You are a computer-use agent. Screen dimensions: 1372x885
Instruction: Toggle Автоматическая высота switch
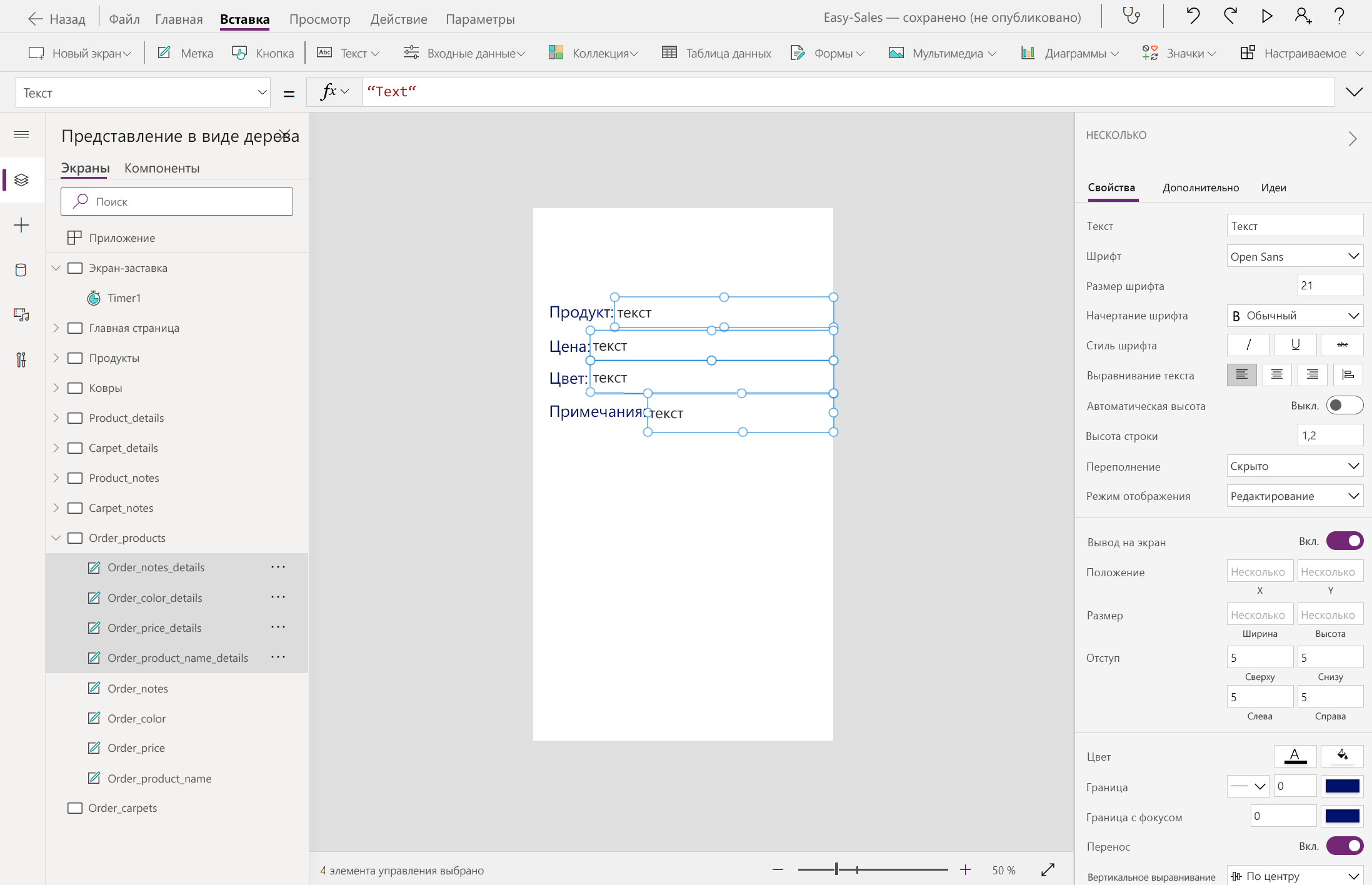tap(1344, 406)
